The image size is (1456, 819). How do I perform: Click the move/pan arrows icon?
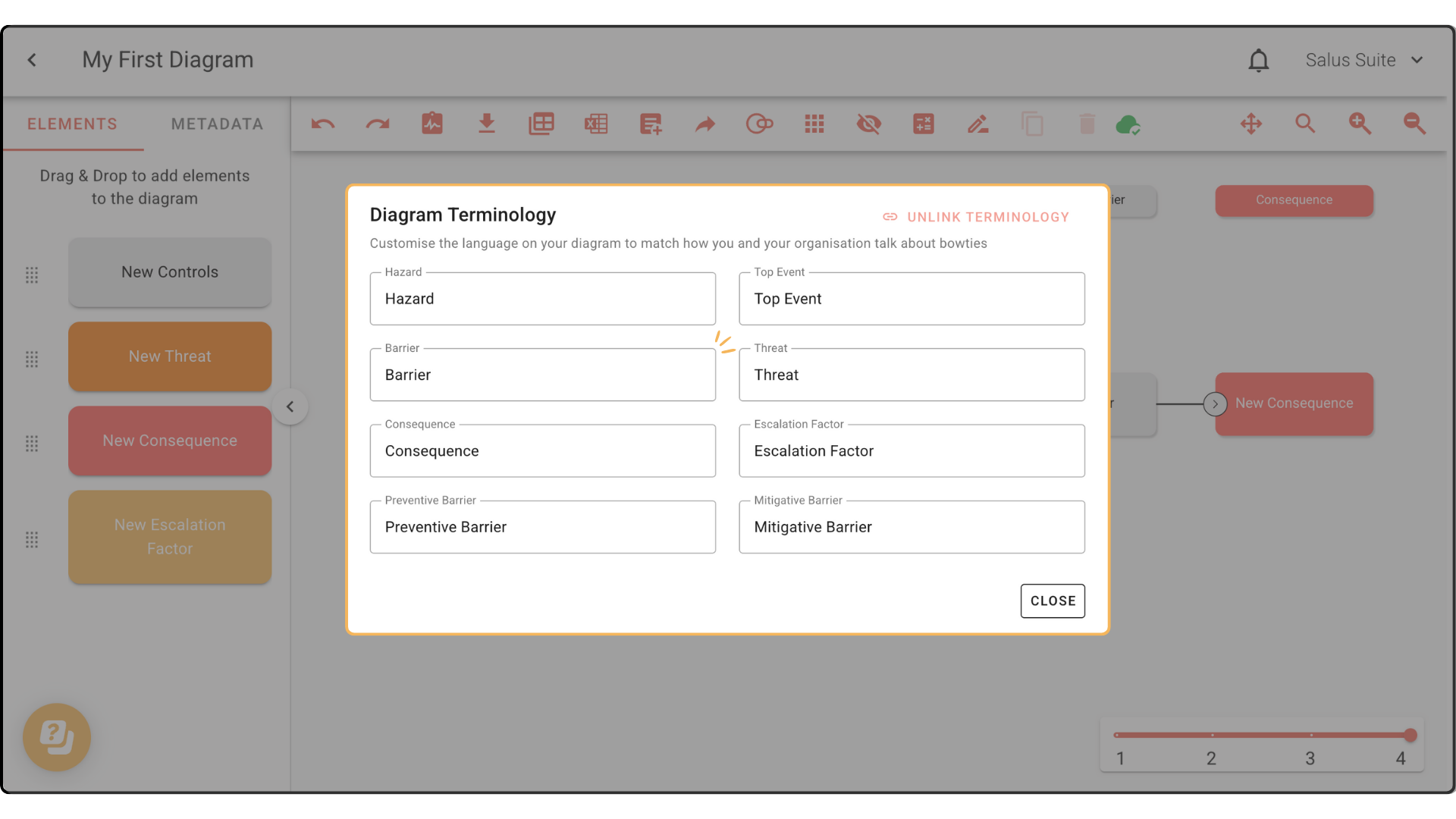pos(1251,124)
